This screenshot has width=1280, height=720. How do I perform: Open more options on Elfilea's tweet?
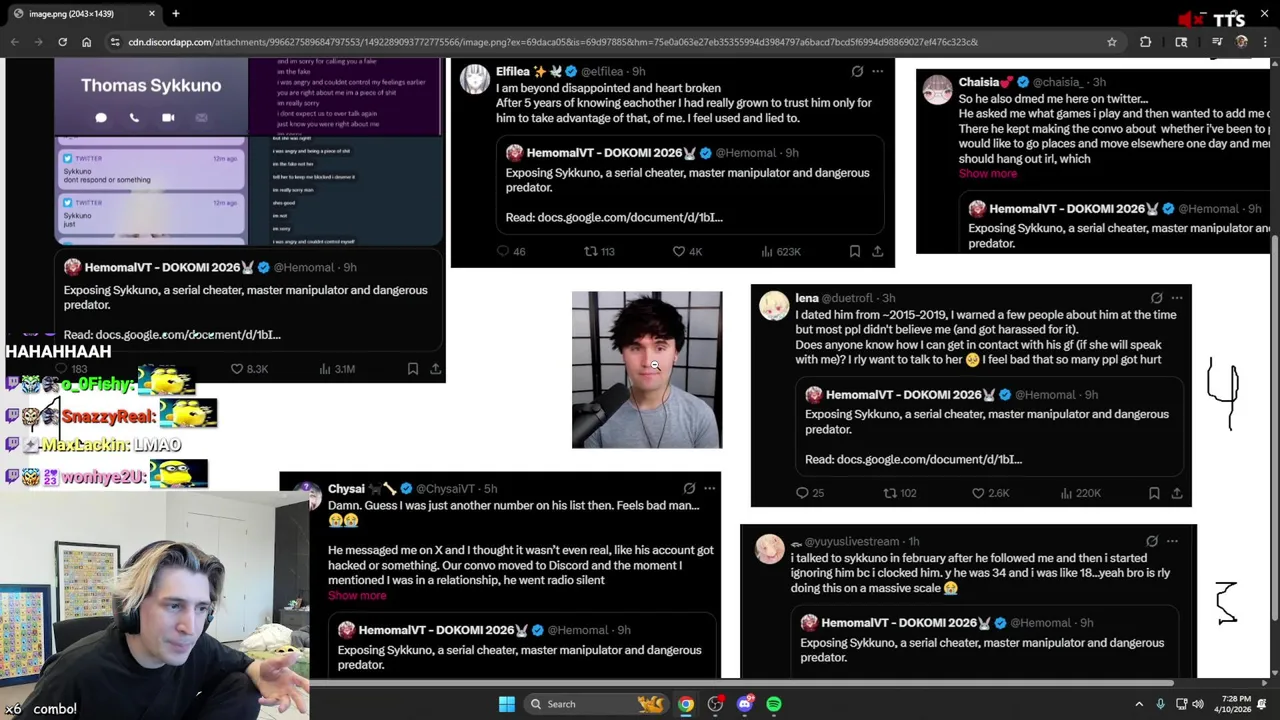[877, 71]
